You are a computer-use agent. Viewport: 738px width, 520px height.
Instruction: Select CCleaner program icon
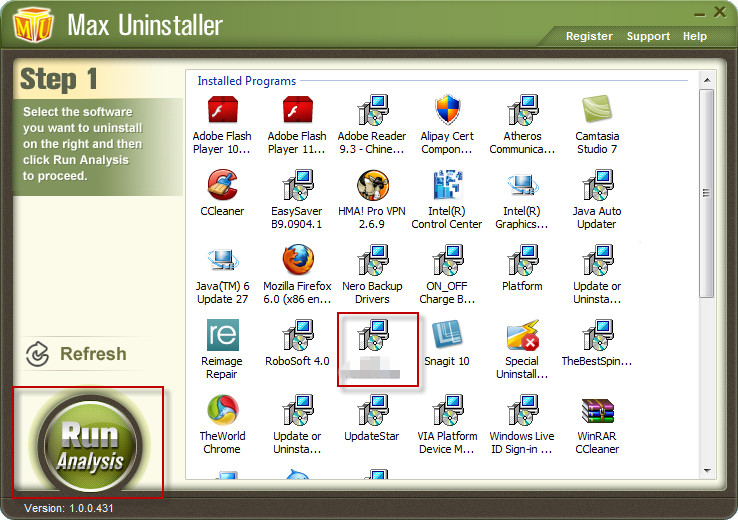tap(222, 185)
